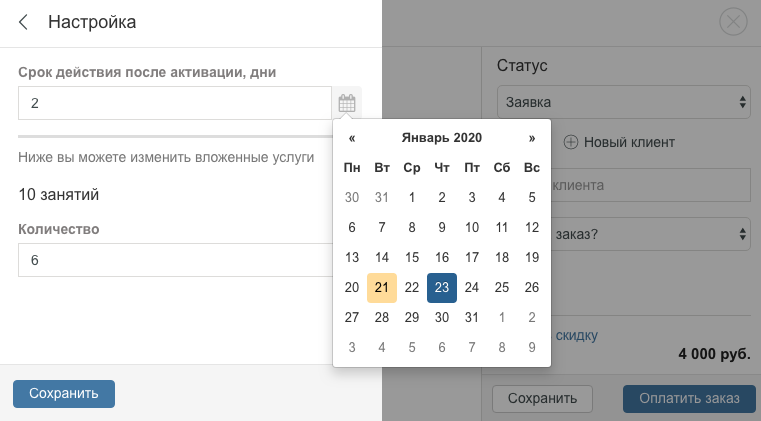This screenshot has width=761, height=421.
Task: Go to next month with » arrow
Action: 532,138
